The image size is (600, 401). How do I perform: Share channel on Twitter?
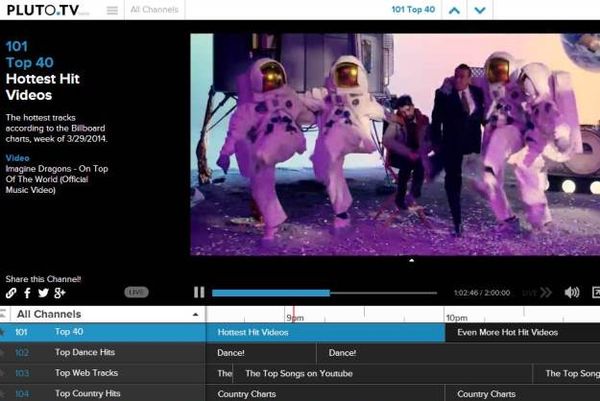click(x=43, y=293)
